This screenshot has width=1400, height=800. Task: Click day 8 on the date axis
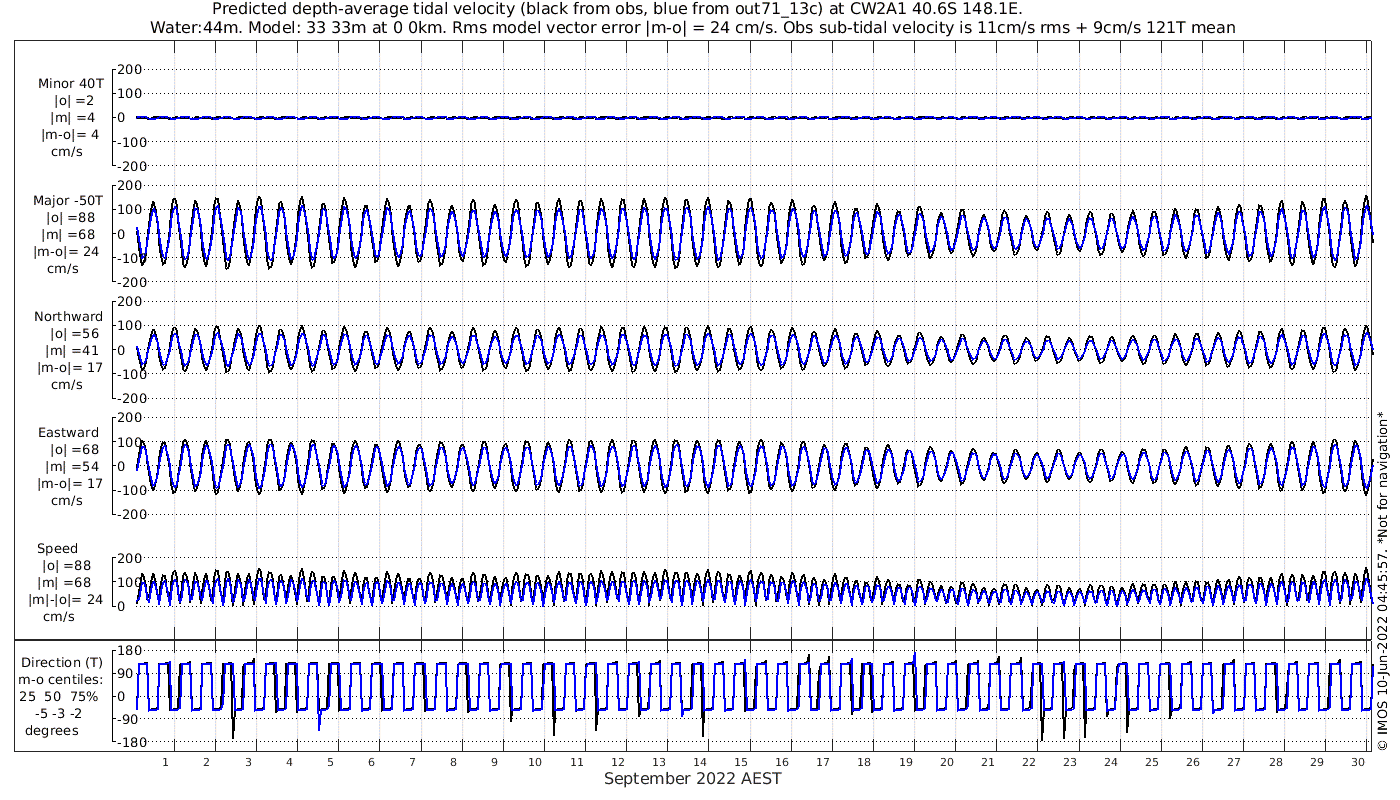click(x=453, y=762)
